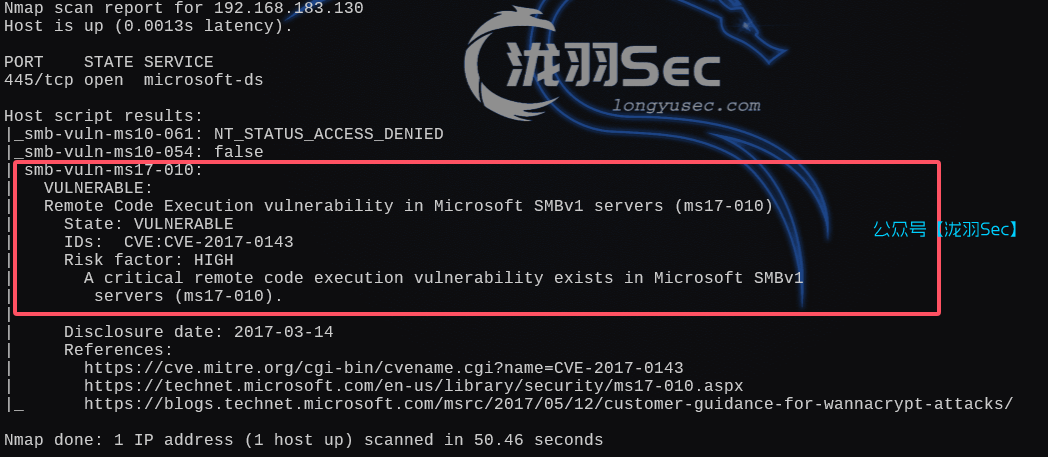Viewport: 1048px width, 457px height.
Task: Click the cyan 公众号【泷羽Sec】 label
Action: point(946,229)
